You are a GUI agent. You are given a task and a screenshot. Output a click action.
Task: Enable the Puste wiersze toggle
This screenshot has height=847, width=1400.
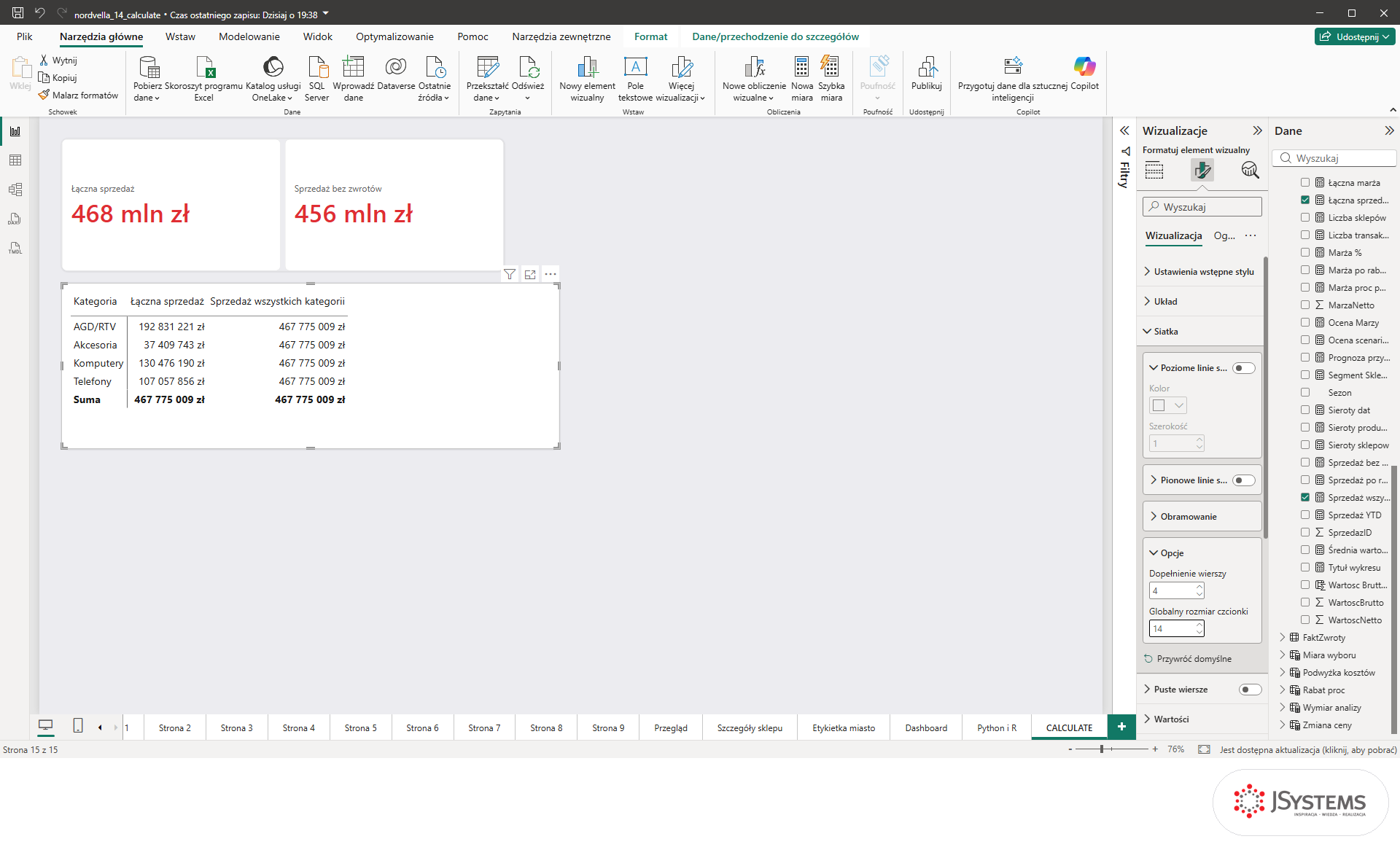click(1250, 690)
